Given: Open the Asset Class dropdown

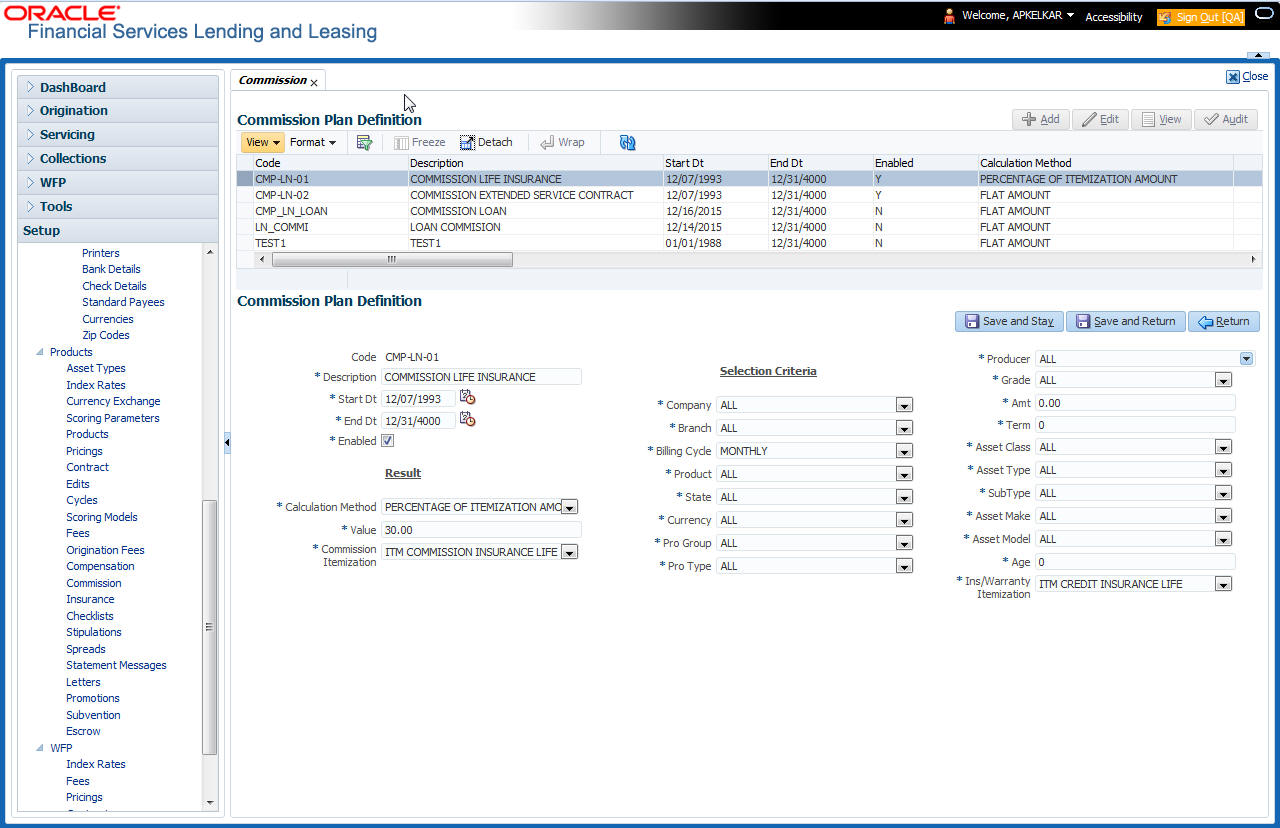Looking at the screenshot, I should [x=1223, y=447].
